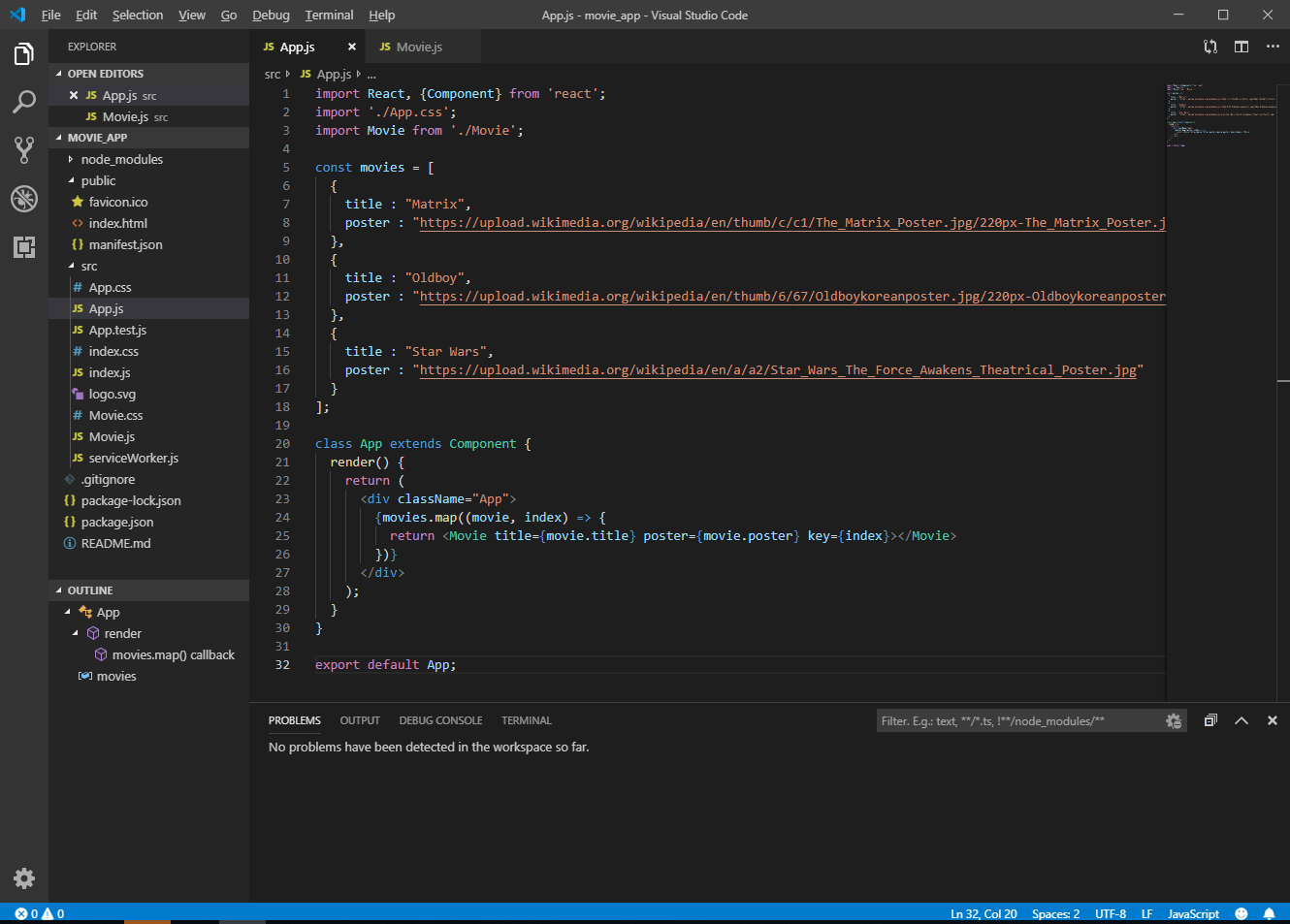Click Ln 32, Col 20 in status bar
1290x924 pixels.
point(984,913)
